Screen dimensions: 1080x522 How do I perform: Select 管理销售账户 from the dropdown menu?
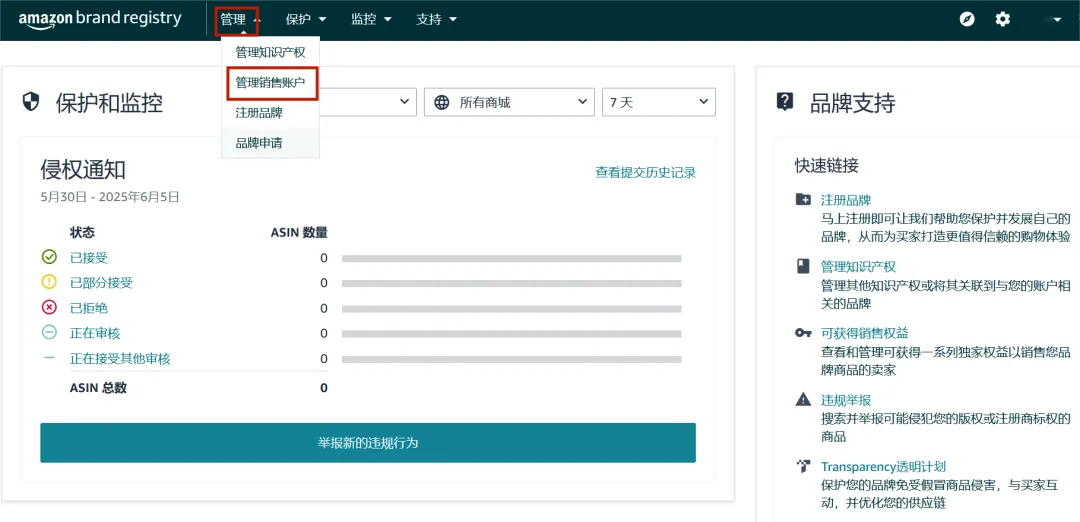tap(270, 83)
